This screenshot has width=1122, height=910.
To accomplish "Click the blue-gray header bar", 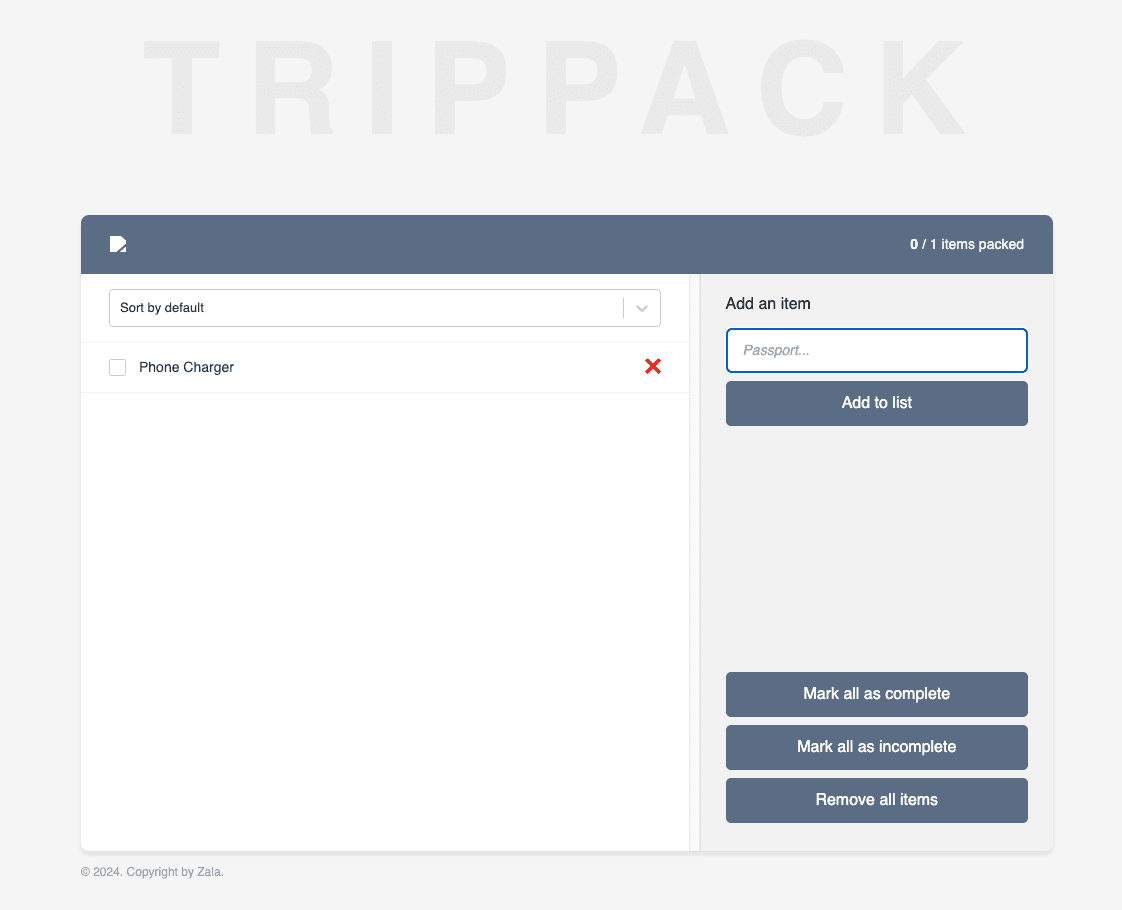I will (x=500, y=244).
